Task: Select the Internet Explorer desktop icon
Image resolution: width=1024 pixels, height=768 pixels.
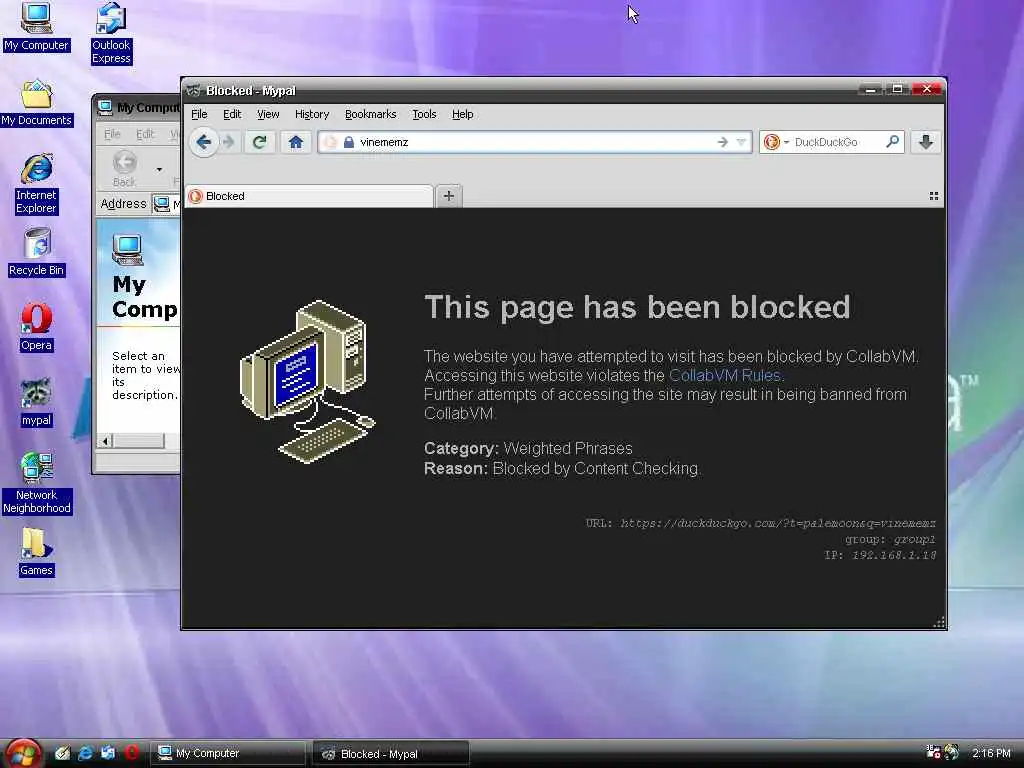Action: pyautogui.click(x=37, y=184)
